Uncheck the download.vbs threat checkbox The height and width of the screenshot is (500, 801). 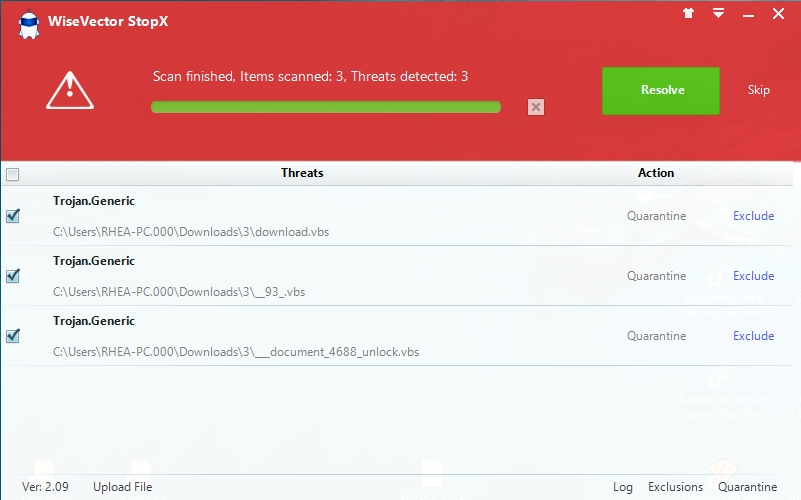[x=13, y=216]
